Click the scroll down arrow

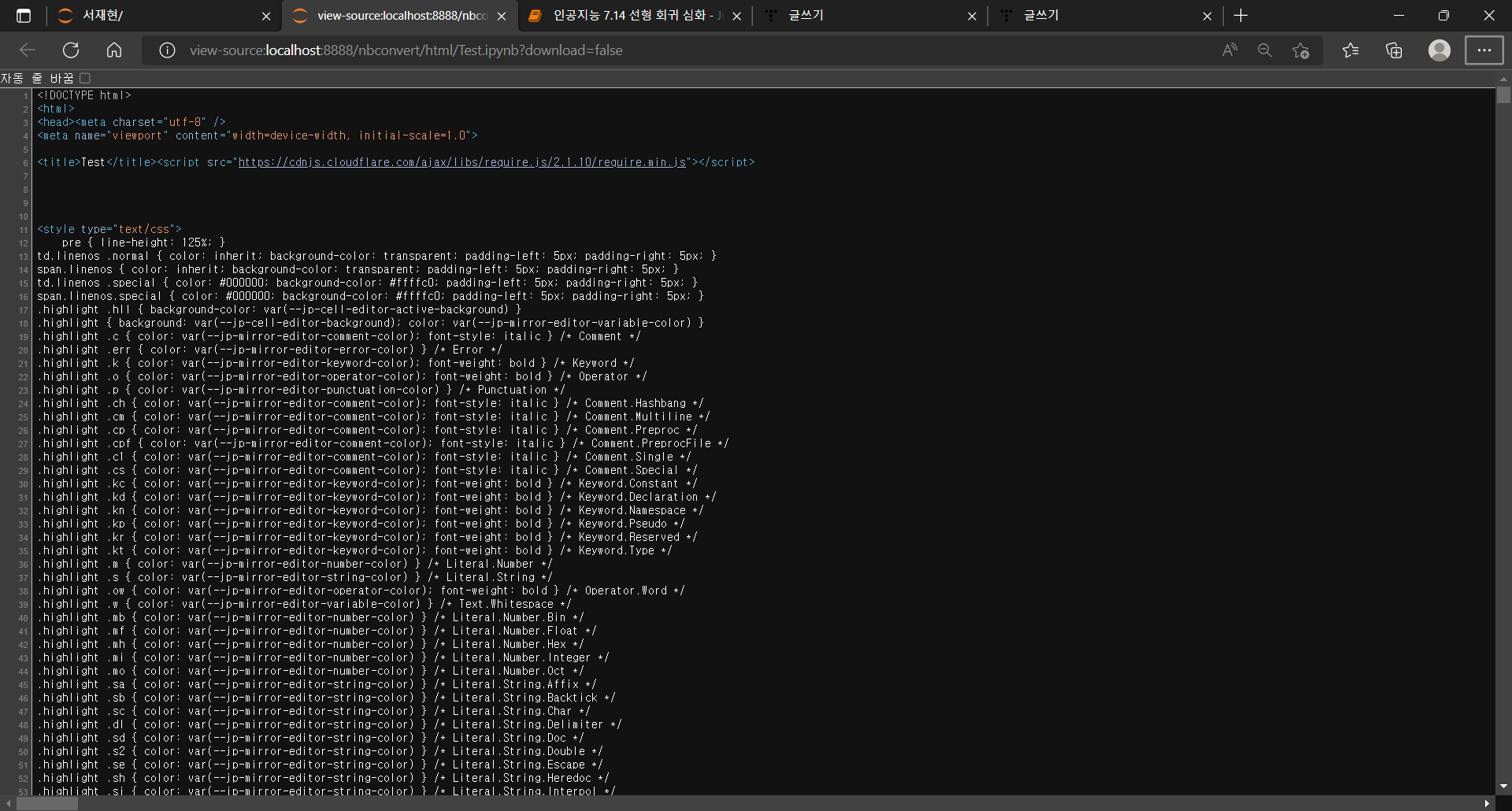point(1503,787)
